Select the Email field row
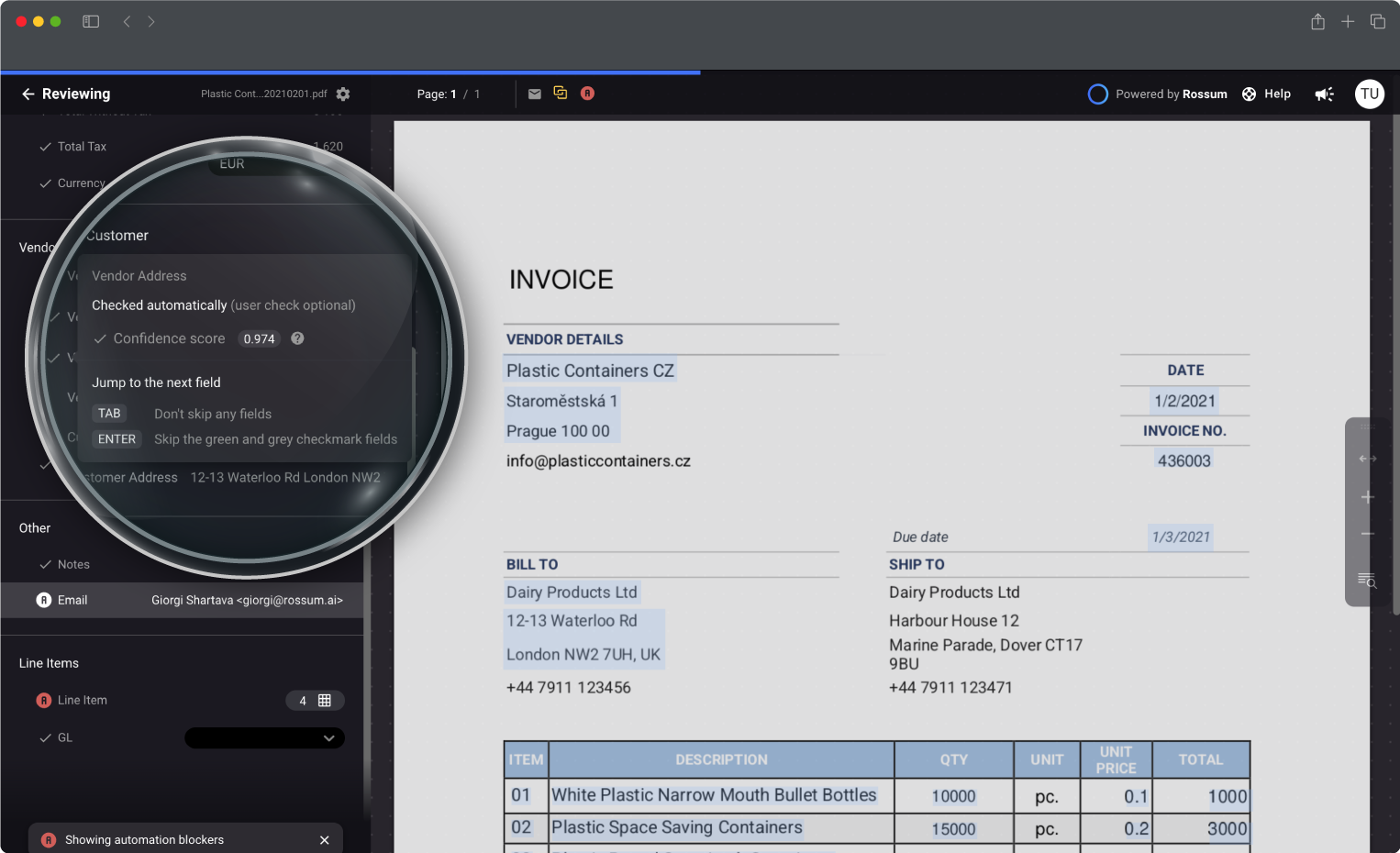 pos(182,600)
